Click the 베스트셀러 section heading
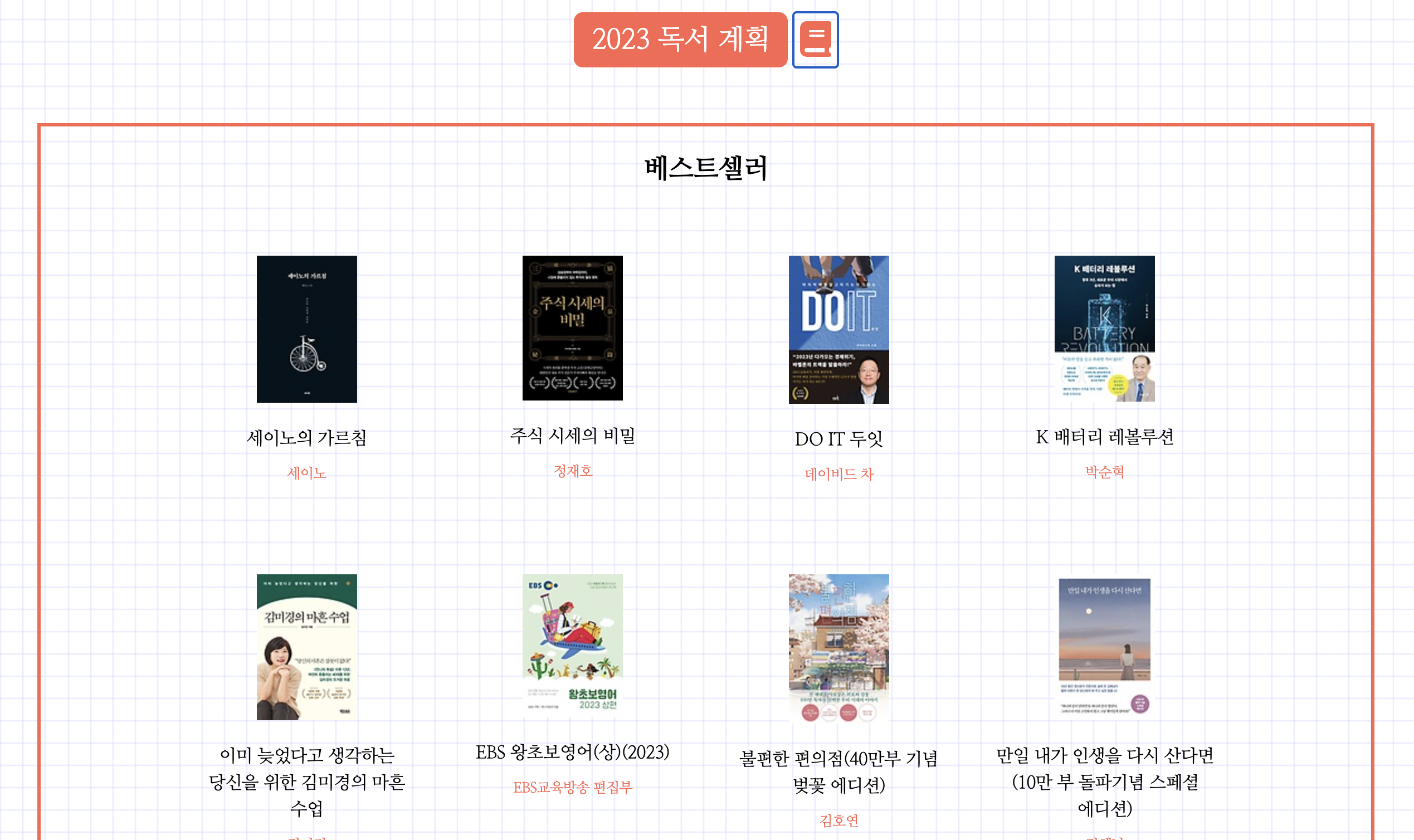The width and height of the screenshot is (1414, 840). 705,168
